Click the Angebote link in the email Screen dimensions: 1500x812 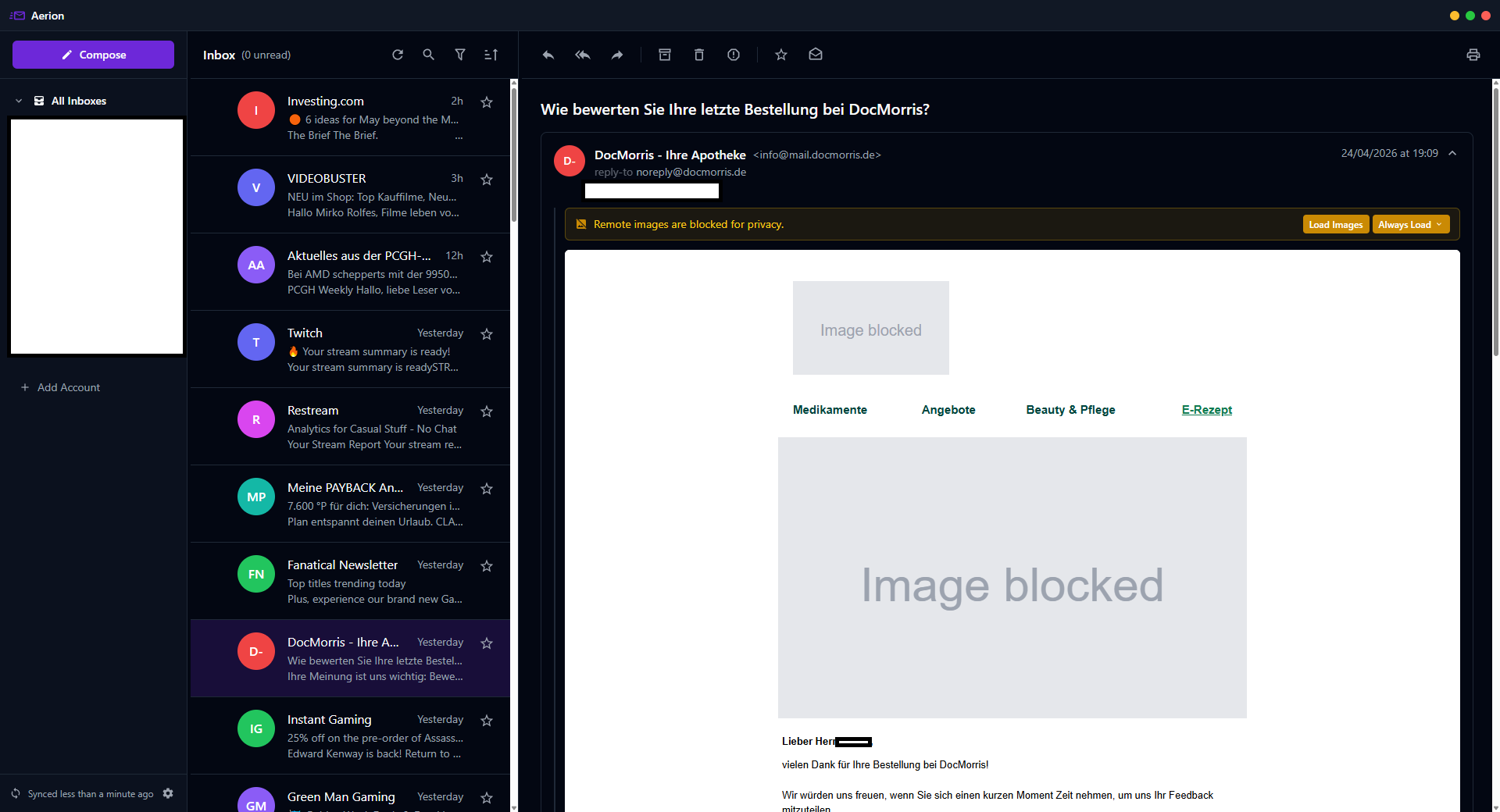coord(948,410)
